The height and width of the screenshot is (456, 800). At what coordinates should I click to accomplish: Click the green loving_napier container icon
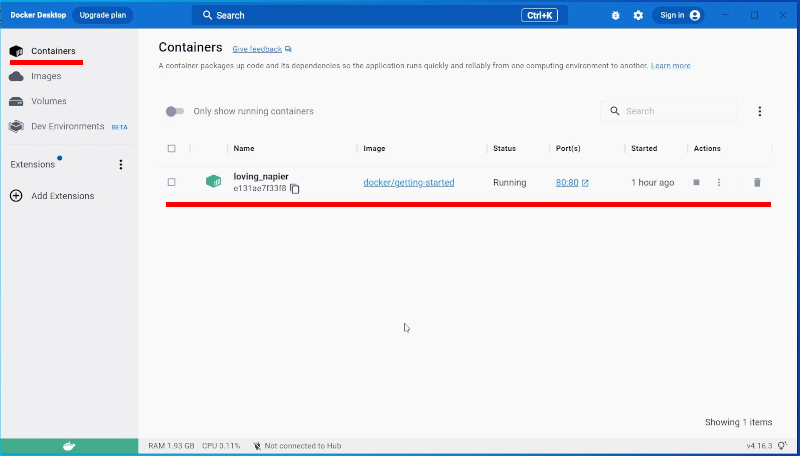click(213, 181)
